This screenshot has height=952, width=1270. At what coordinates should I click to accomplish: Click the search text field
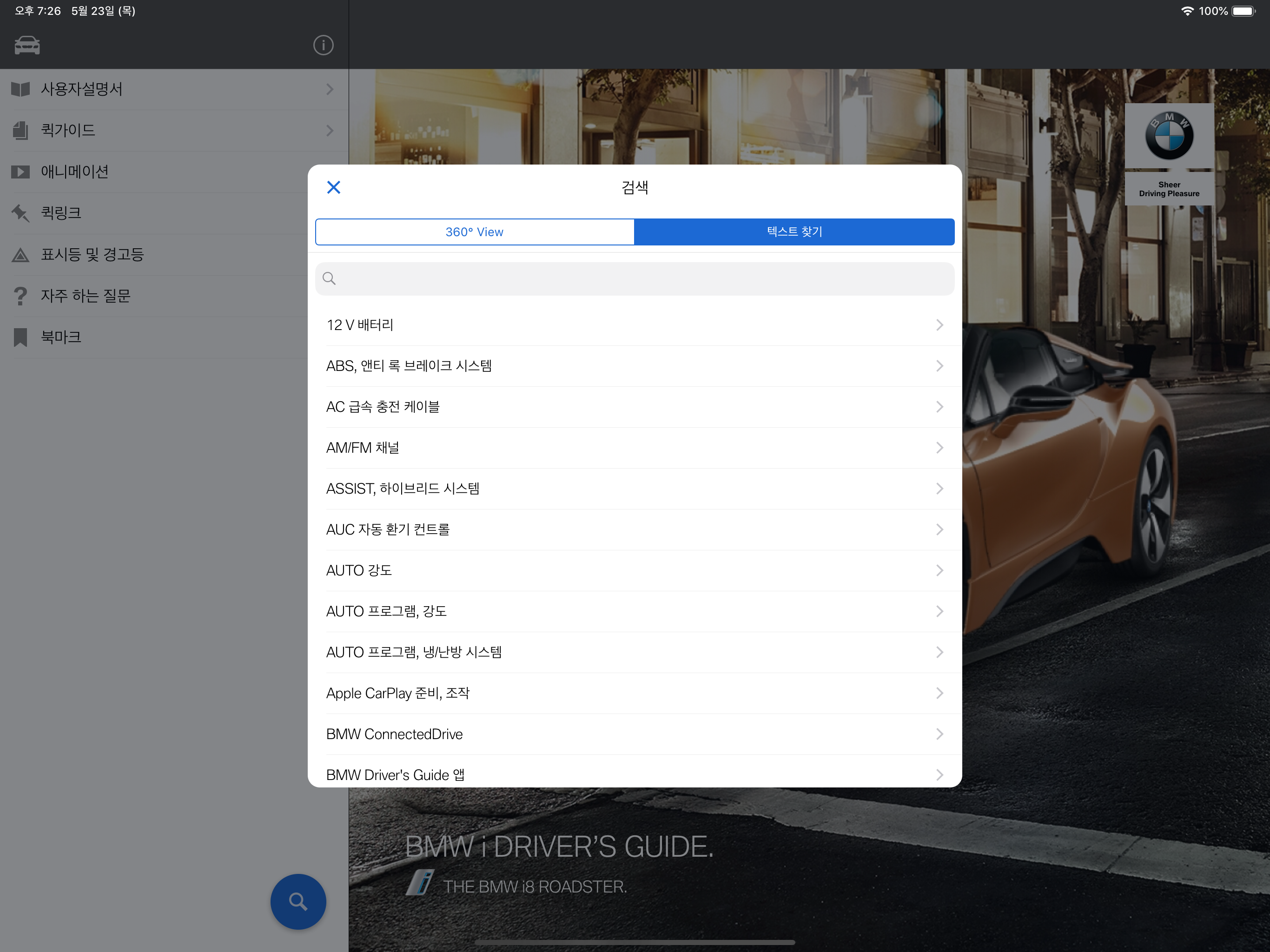click(635, 279)
